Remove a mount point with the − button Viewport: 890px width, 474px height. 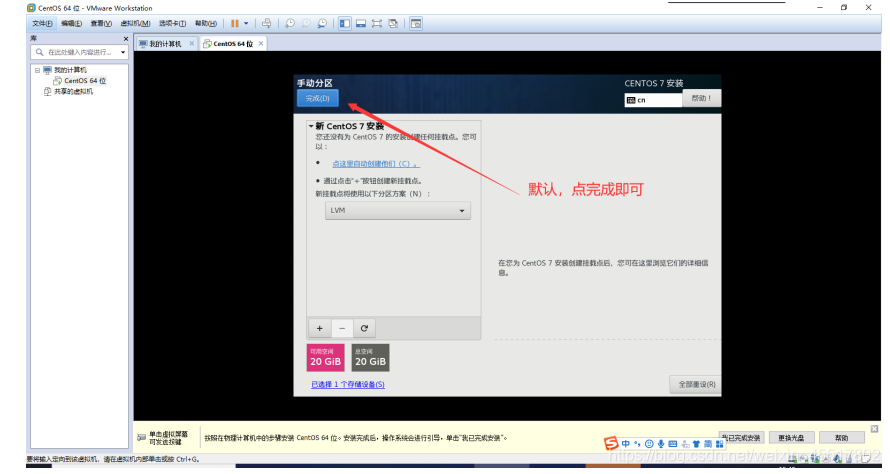342,328
